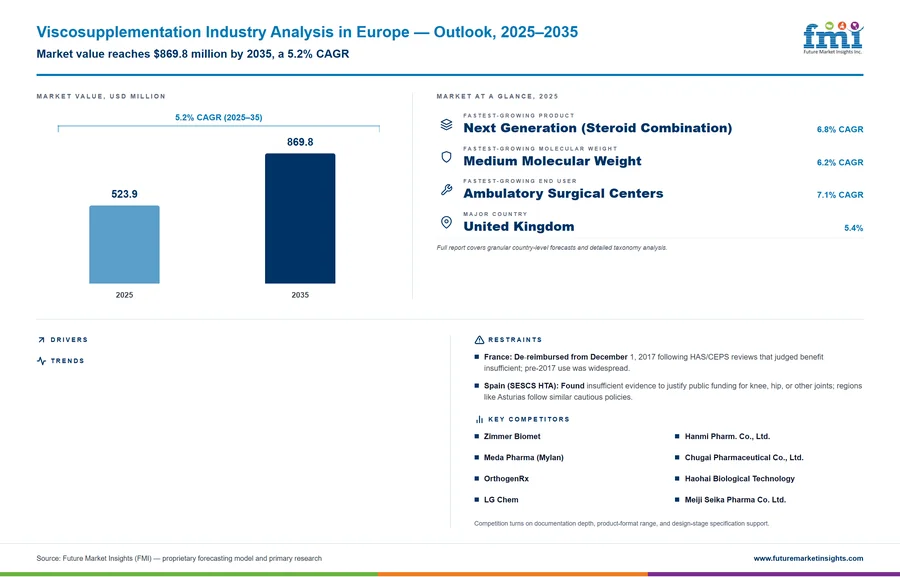Screen dimensions: 900x577
Task: Click the shield icon beside Medium Molecular Weight
Action: pos(446,157)
